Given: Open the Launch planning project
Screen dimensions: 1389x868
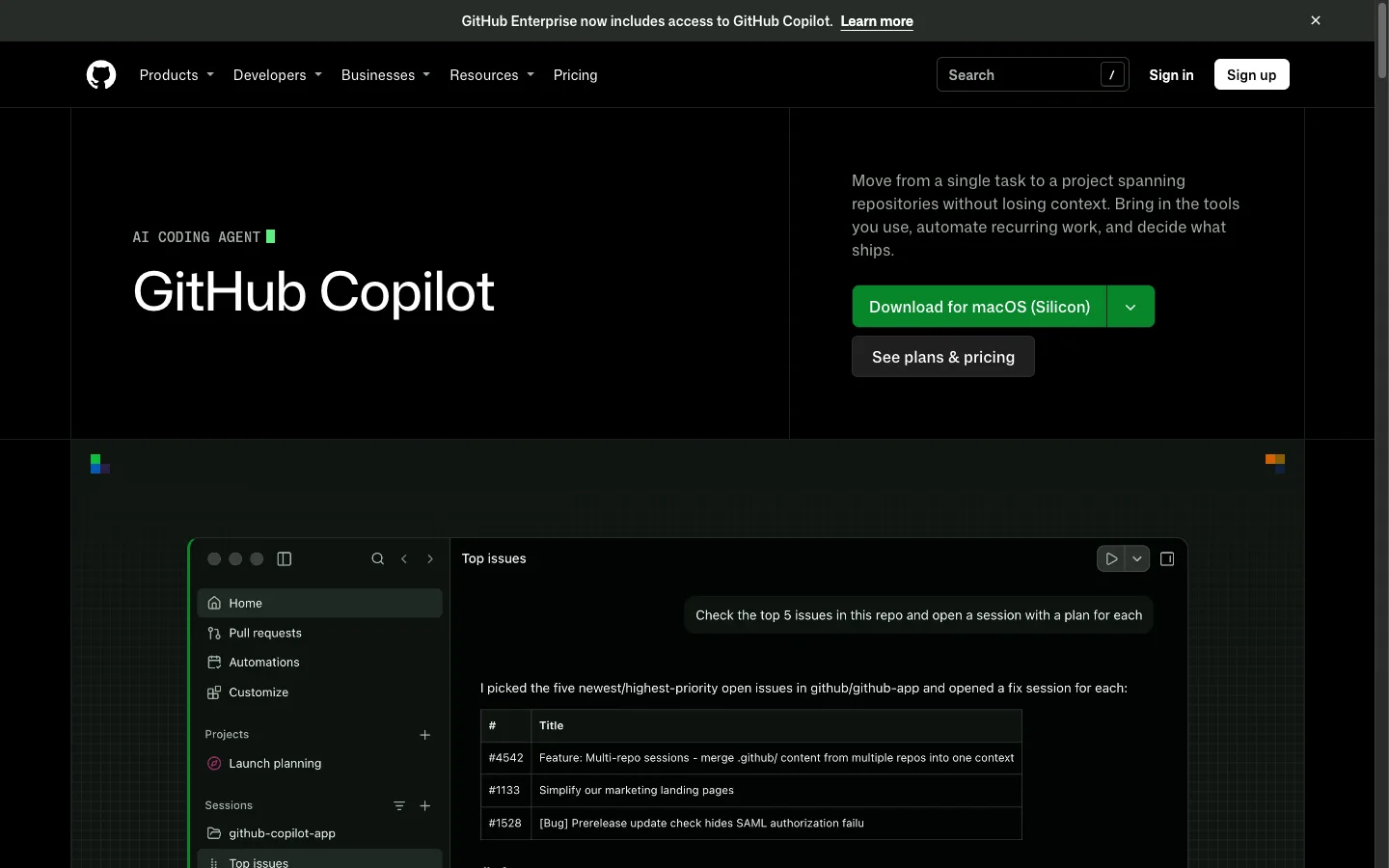Looking at the screenshot, I should coord(320,763).
